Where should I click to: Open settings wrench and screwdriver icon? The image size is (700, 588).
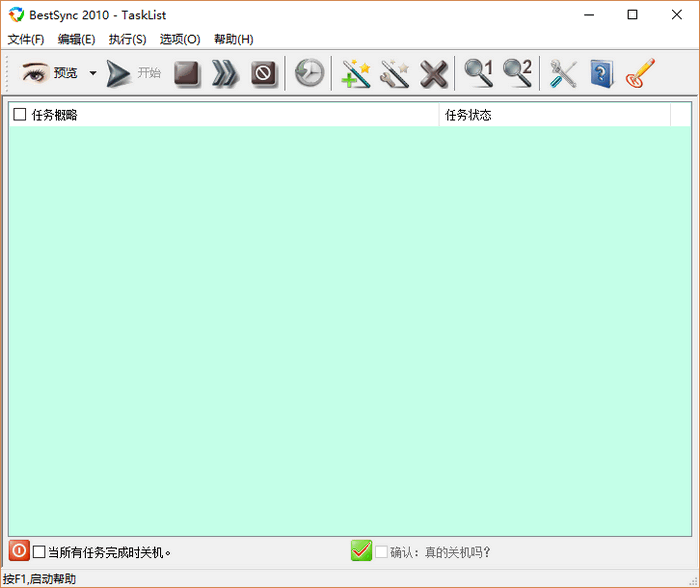pyautogui.click(x=562, y=73)
